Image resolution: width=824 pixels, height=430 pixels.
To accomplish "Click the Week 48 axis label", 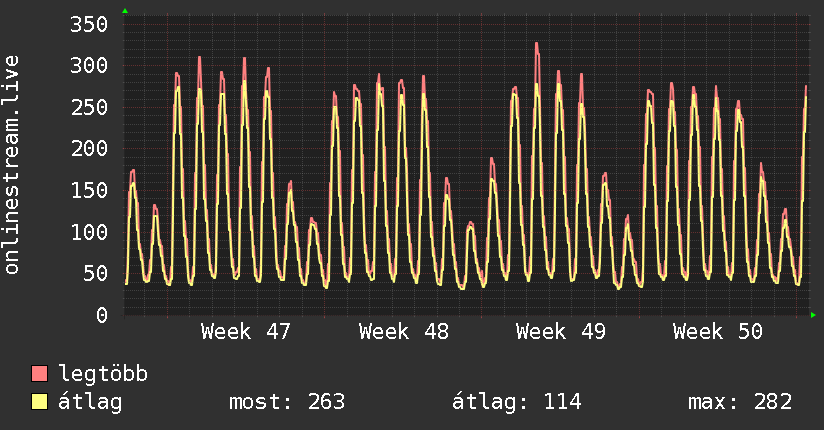I will (x=404, y=332).
